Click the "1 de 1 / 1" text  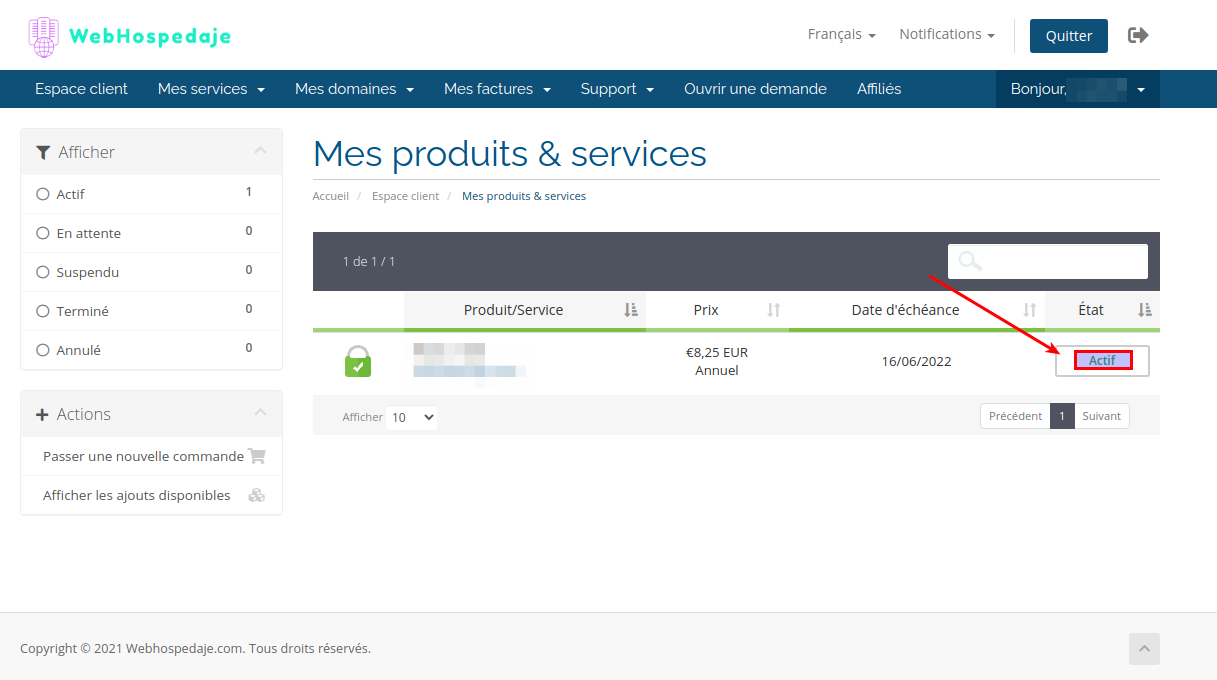click(x=369, y=261)
